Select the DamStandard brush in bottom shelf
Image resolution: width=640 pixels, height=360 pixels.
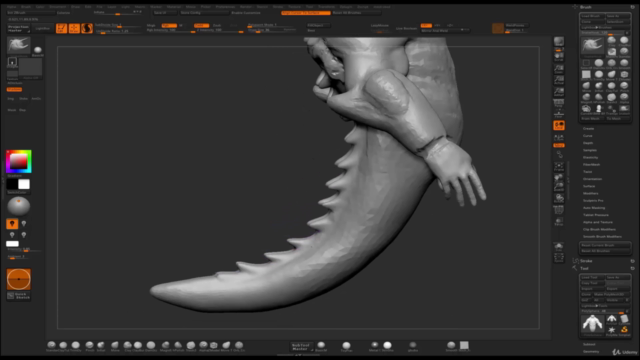tap(151, 346)
